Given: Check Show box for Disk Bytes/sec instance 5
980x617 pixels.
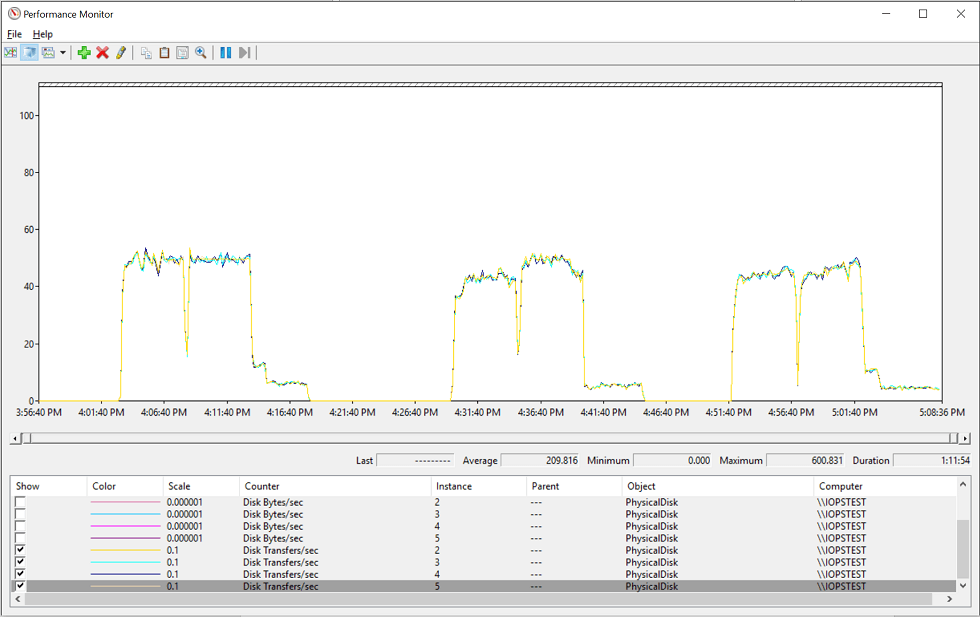Looking at the screenshot, I should [x=20, y=539].
